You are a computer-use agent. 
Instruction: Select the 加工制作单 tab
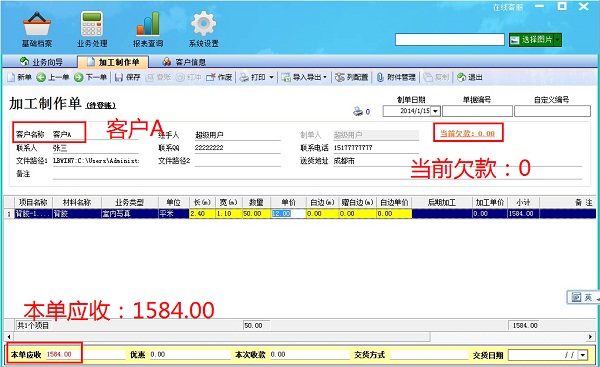(113, 62)
